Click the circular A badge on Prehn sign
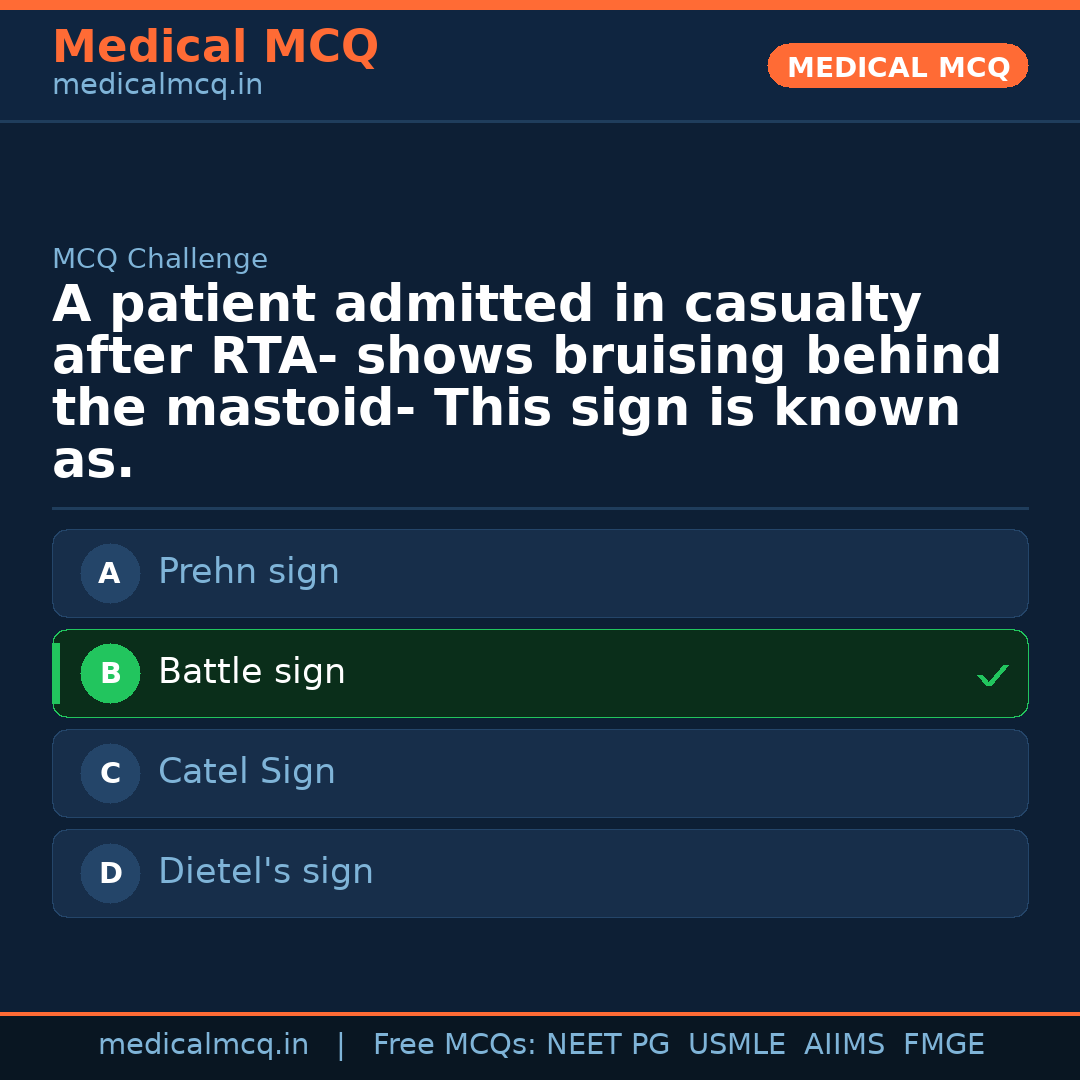Viewport: 1080px width, 1080px height. [x=110, y=573]
